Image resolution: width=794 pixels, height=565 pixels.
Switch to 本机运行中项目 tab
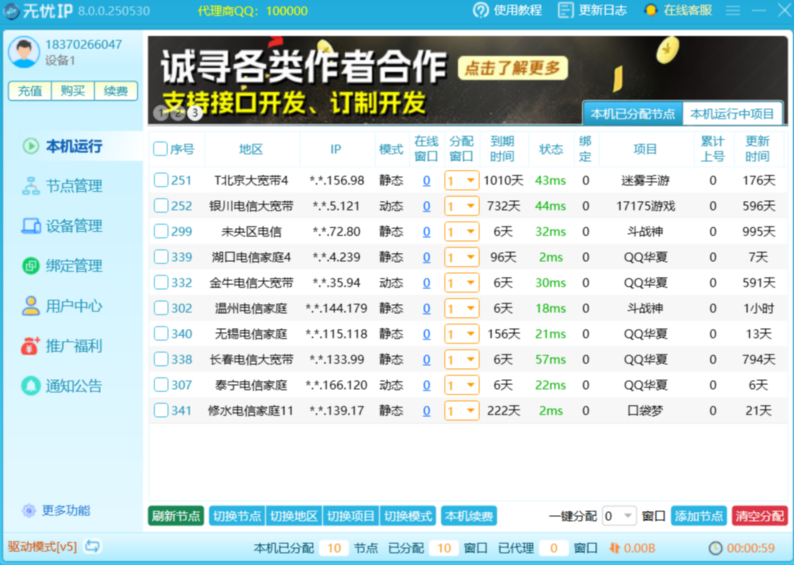tap(732, 114)
